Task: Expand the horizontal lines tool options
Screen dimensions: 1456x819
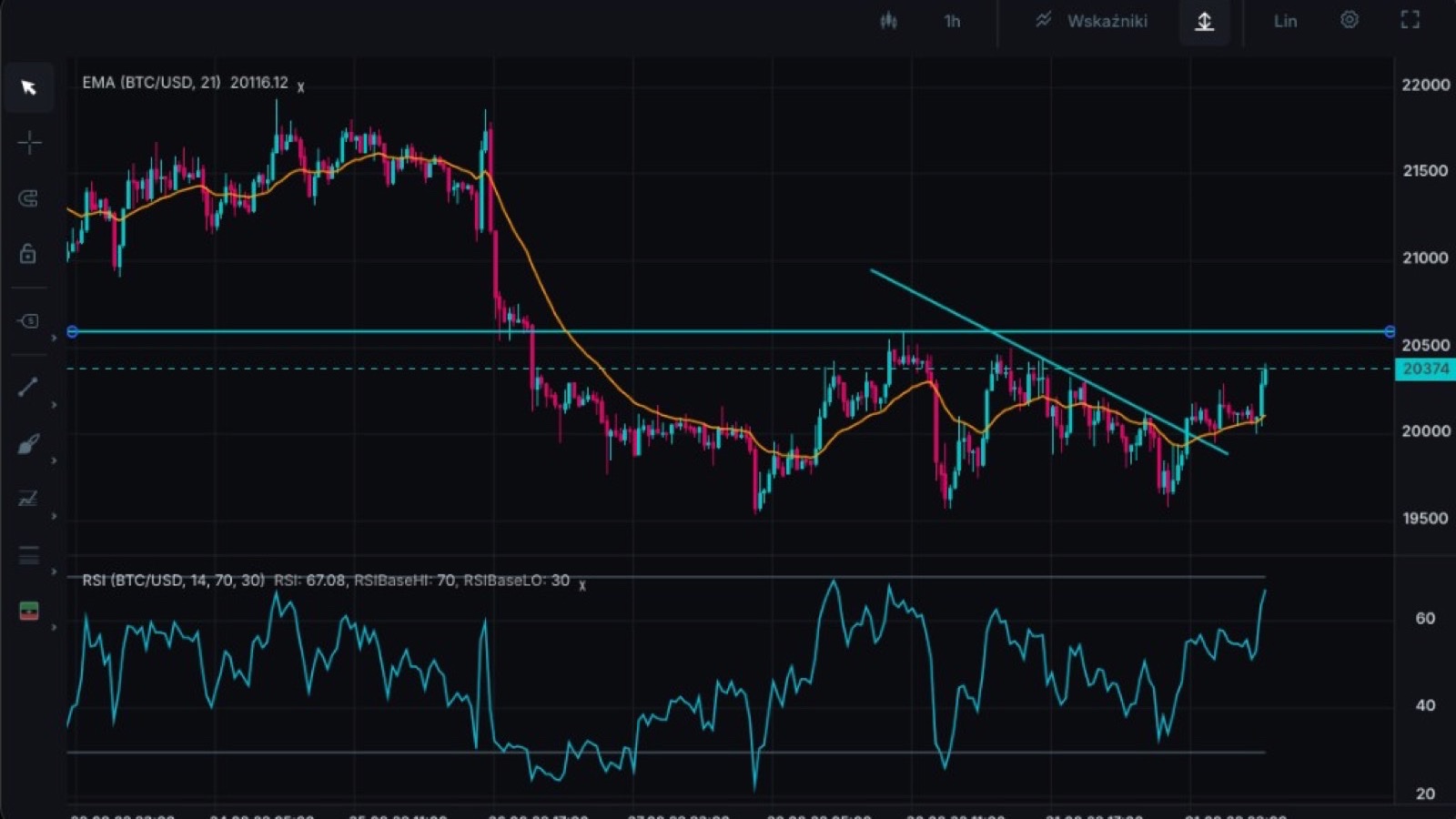Action: [x=54, y=571]
